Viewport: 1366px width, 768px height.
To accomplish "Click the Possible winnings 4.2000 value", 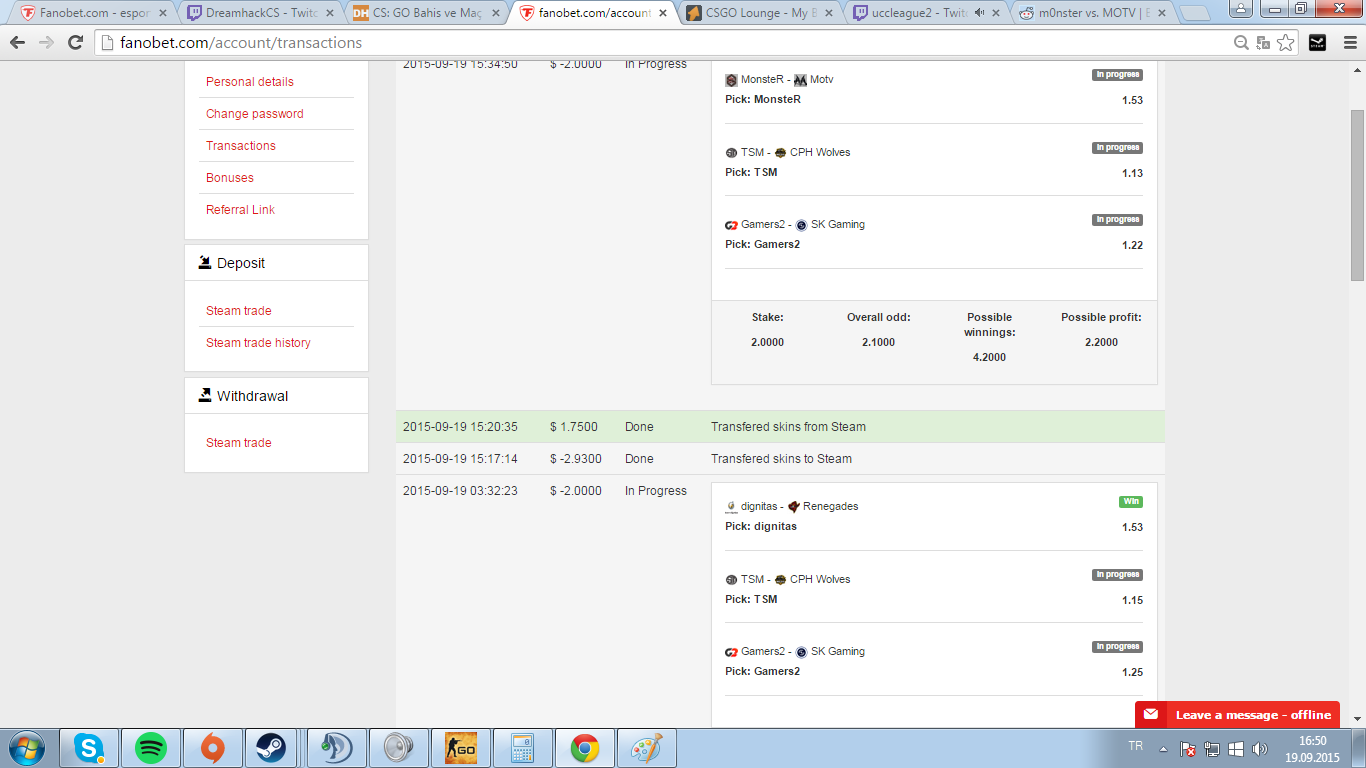I will (x=989, y=357).
